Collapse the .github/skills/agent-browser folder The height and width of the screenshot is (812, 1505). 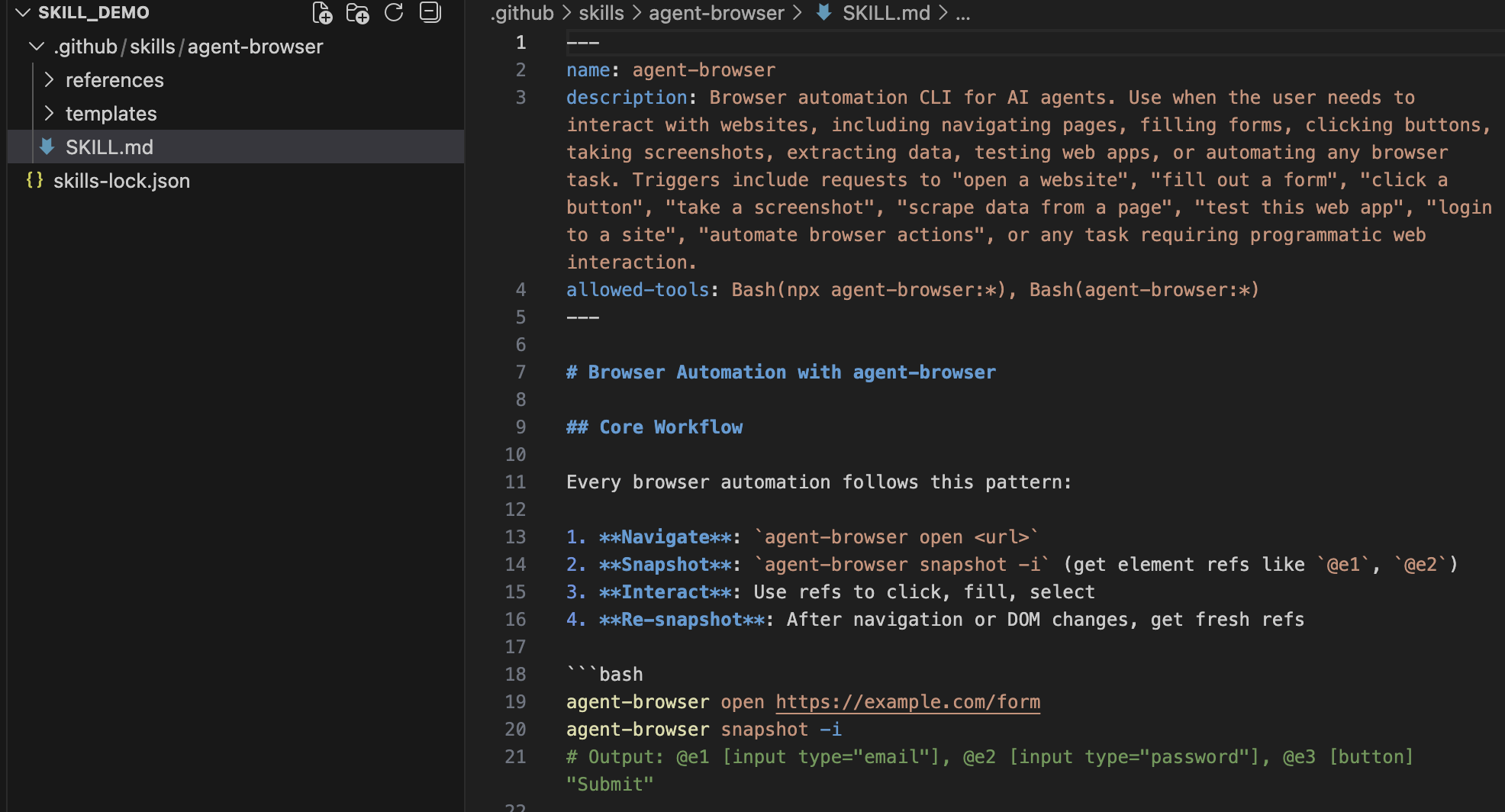click(36, 47)
